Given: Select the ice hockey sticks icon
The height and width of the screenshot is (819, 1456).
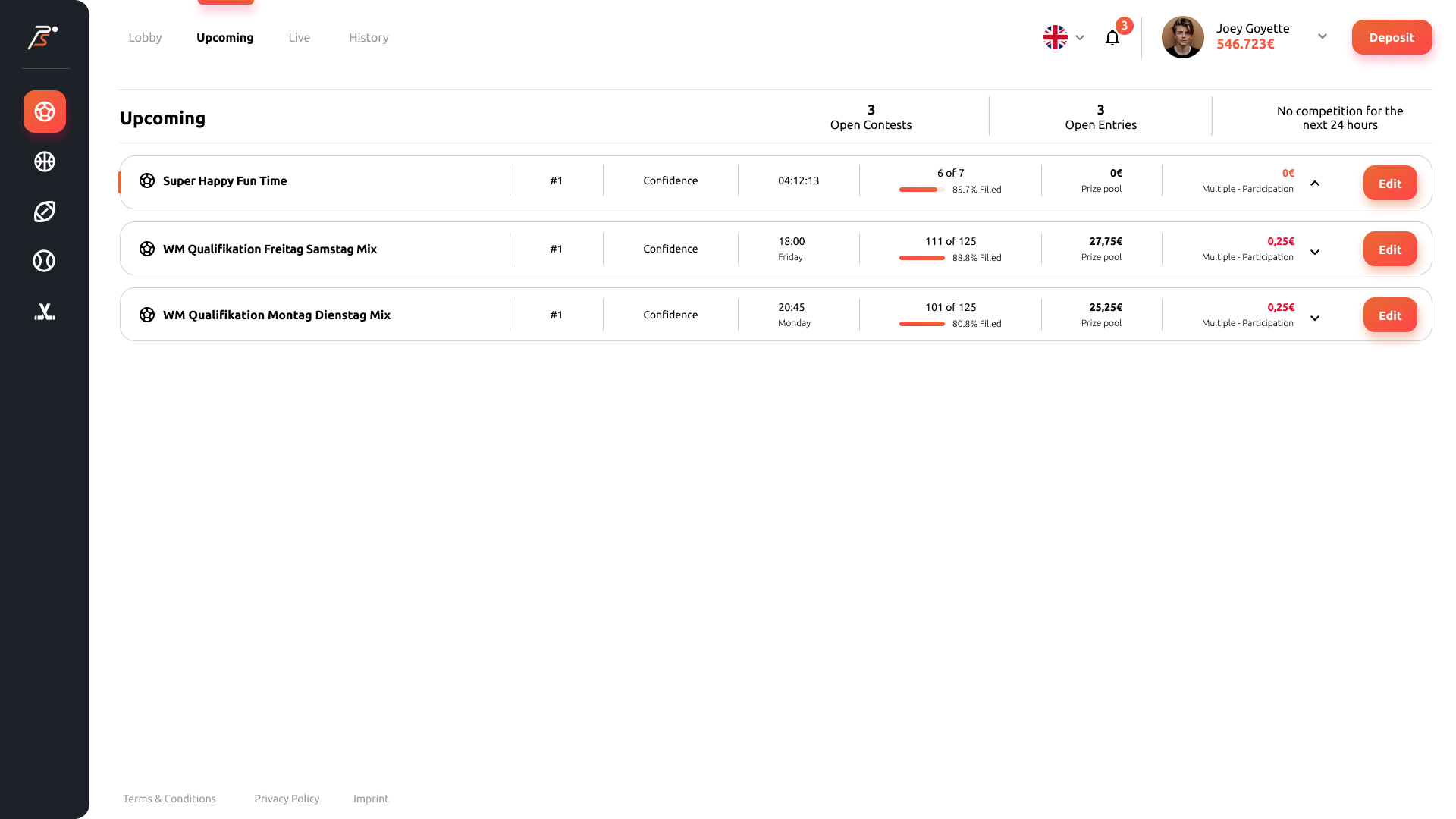Looking at the screenshot, I should (x=45, y=312).
